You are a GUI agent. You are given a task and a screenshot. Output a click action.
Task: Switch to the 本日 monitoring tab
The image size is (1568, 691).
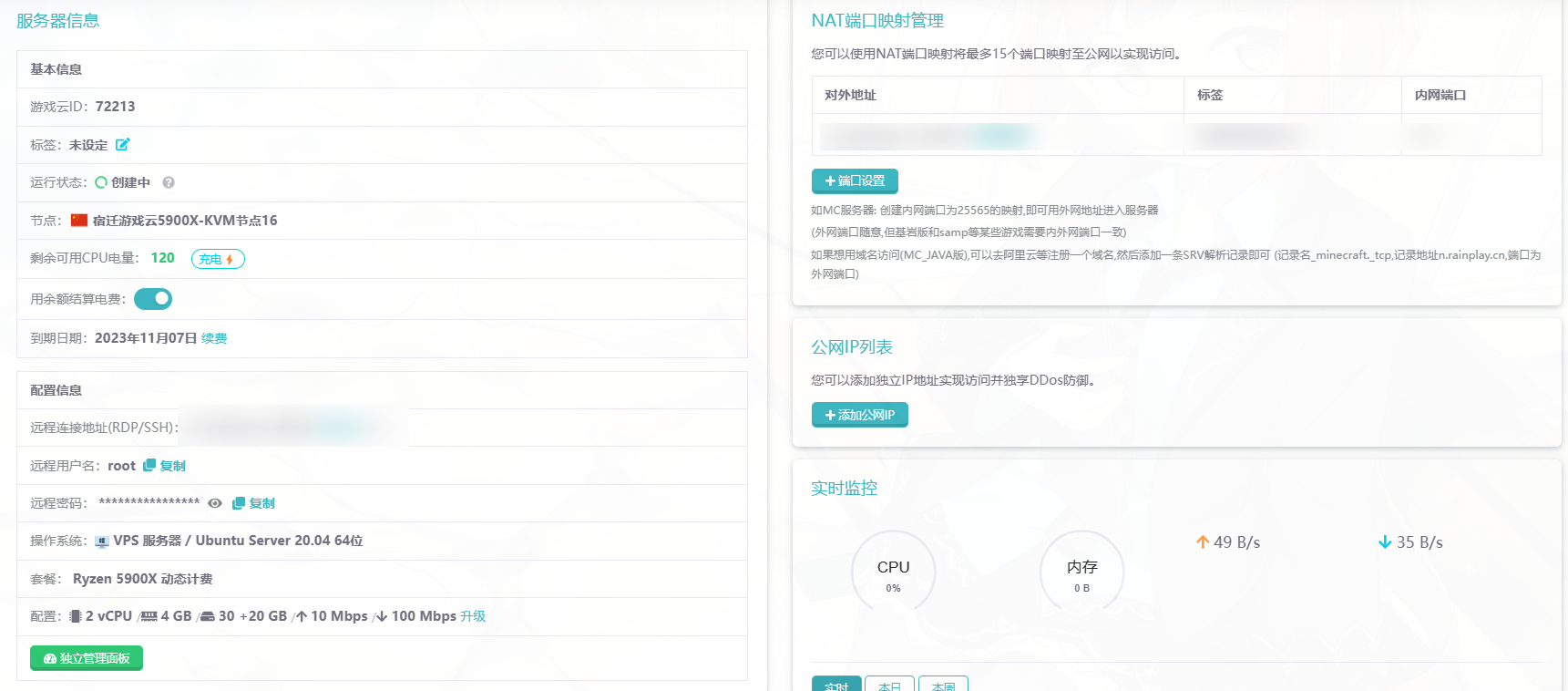click(889, 685)
